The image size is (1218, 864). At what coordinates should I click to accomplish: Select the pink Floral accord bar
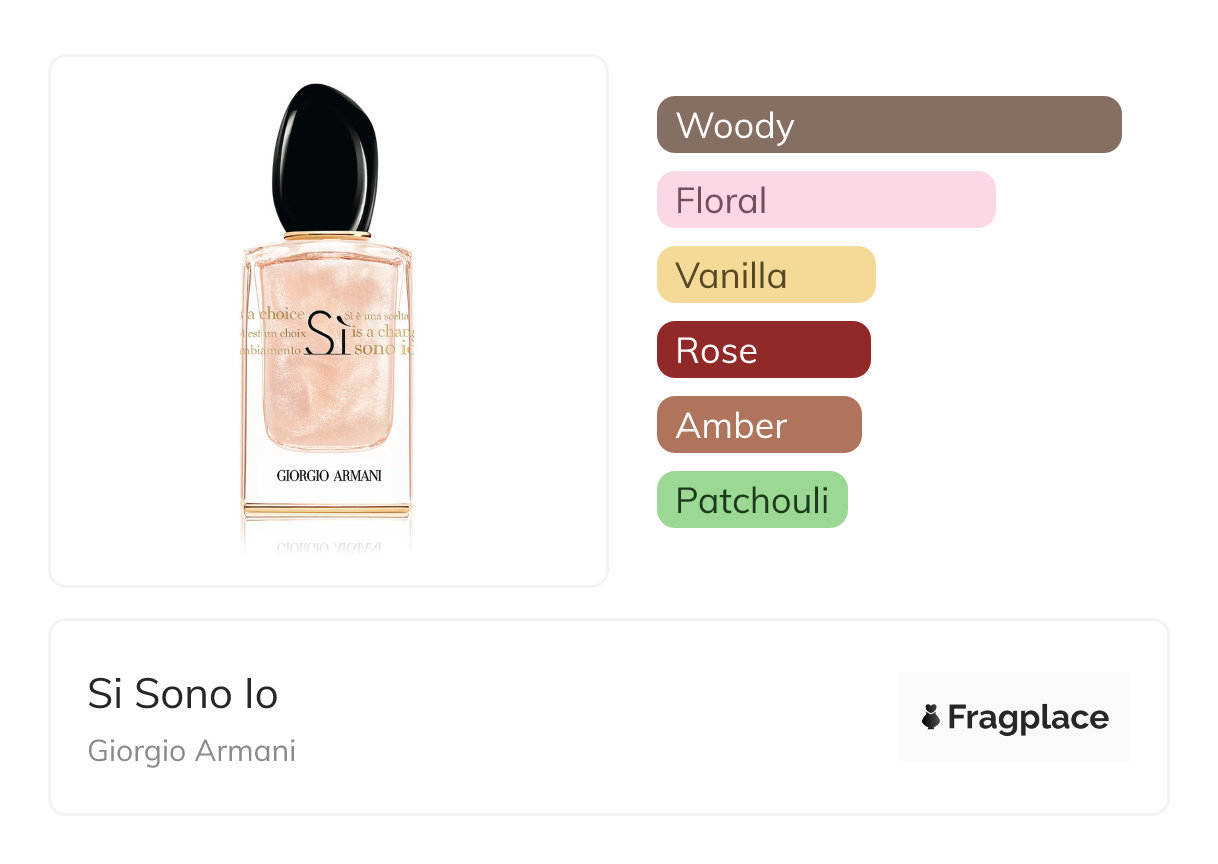pyautogui.click(x=825, y=200)
